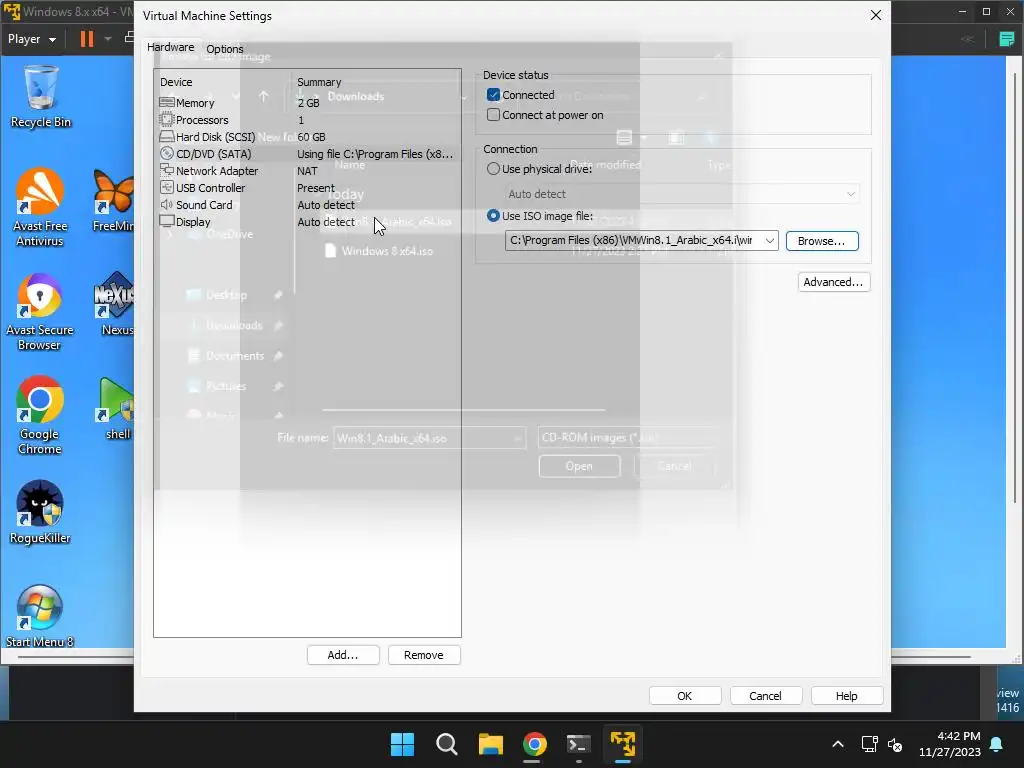This screenshot has width=1024, height=768.
Task: Cancel the Virtual Machine Settings dialog
Action: pyautogui.click(x=766, y=696)
